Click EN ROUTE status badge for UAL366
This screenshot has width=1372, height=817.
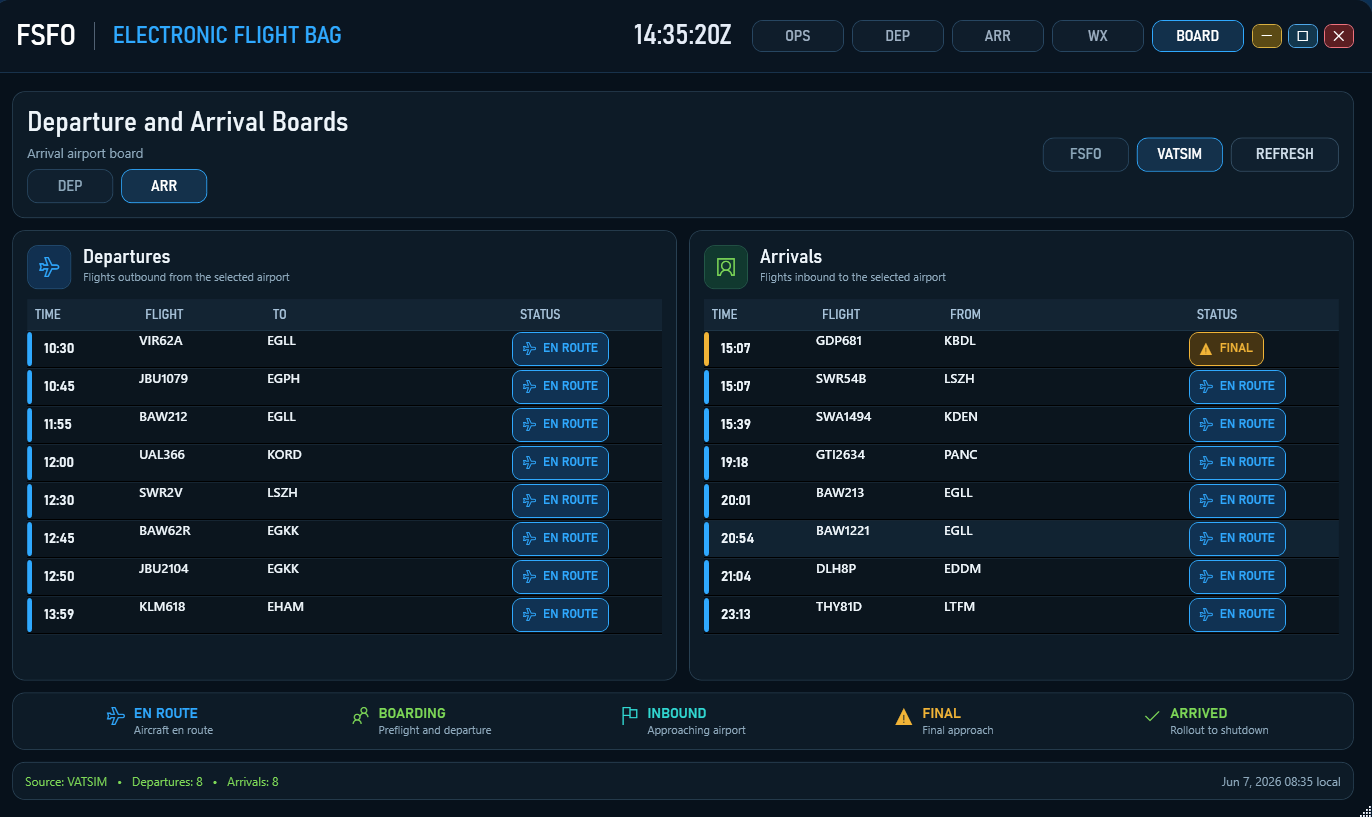(x=560, y=463)
